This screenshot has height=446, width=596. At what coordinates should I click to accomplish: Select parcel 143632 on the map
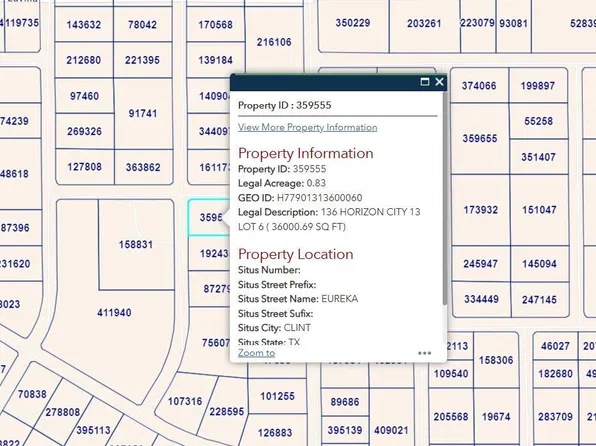click(x=84, y=25)
